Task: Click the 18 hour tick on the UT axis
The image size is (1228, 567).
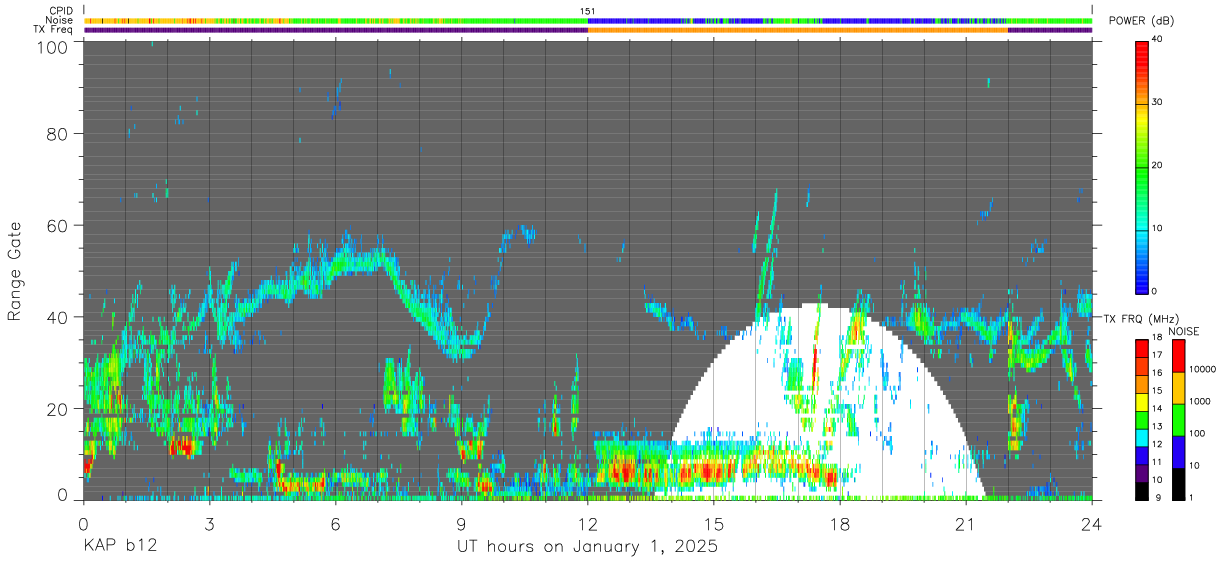Action: point(840,523)
